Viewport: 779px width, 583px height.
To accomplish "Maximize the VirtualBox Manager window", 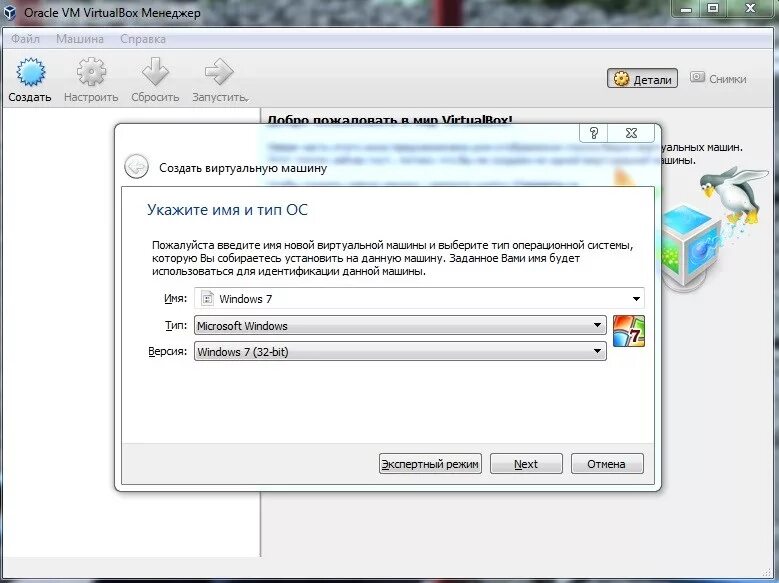I will (713, 8).
